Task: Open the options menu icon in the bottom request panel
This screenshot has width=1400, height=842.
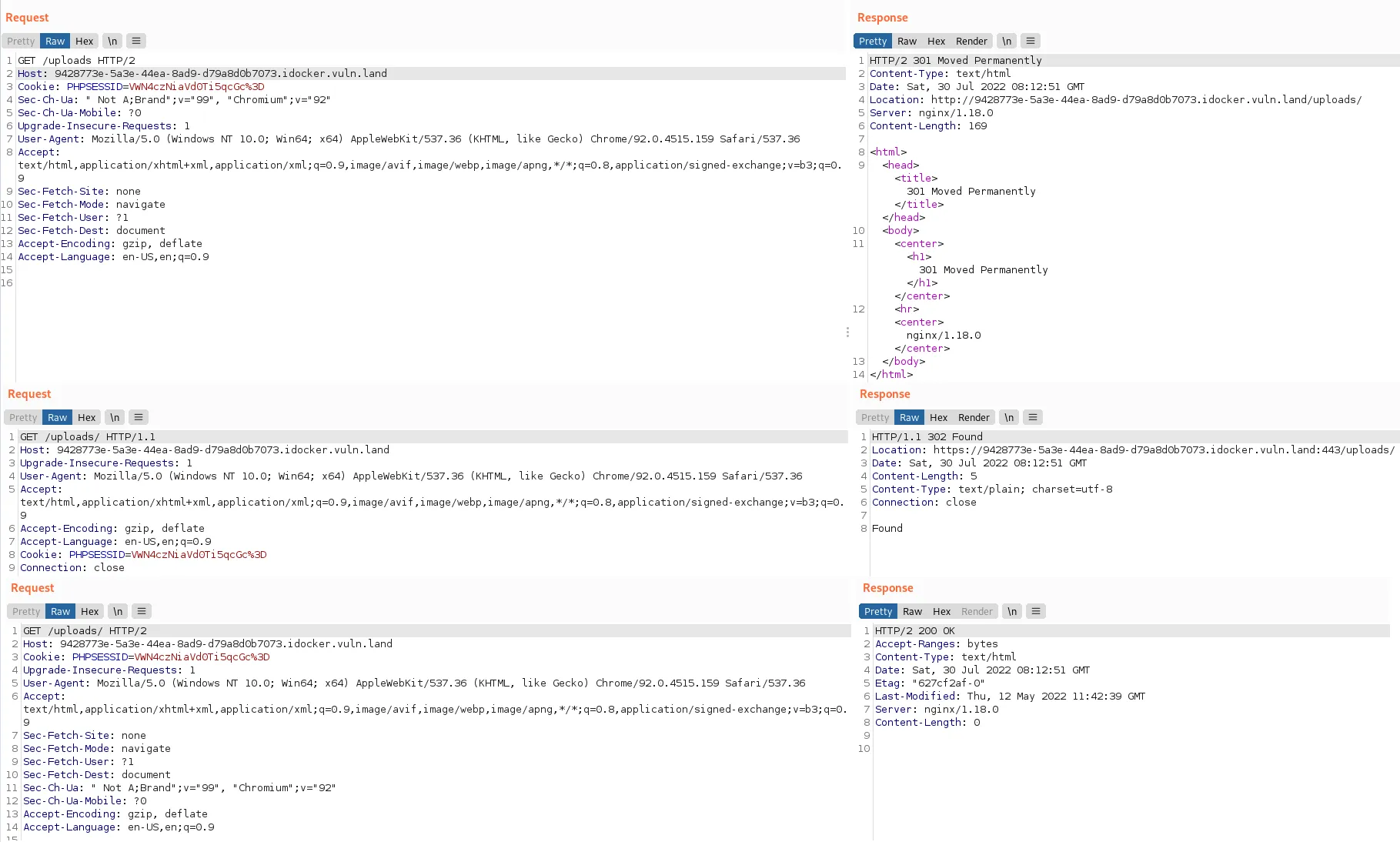Action: pyautogui.click(x=142, y=611)
